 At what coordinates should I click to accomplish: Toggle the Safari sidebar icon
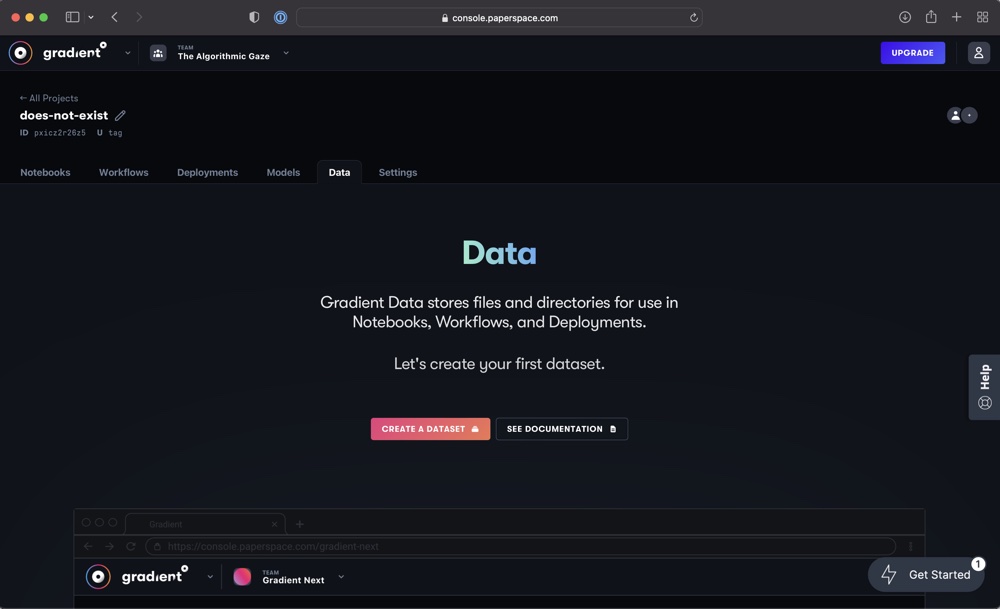[71, 16]
